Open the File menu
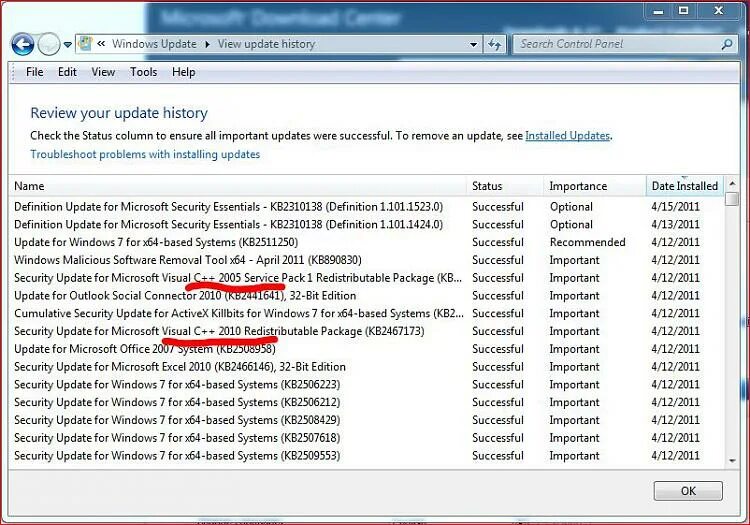 pos(34,72)
